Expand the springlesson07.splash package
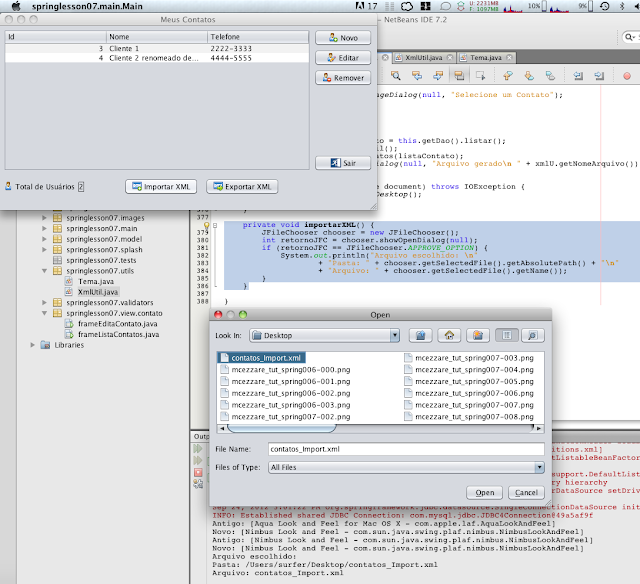The width and height of the screenshot is (640, 584). pos(44,250)
